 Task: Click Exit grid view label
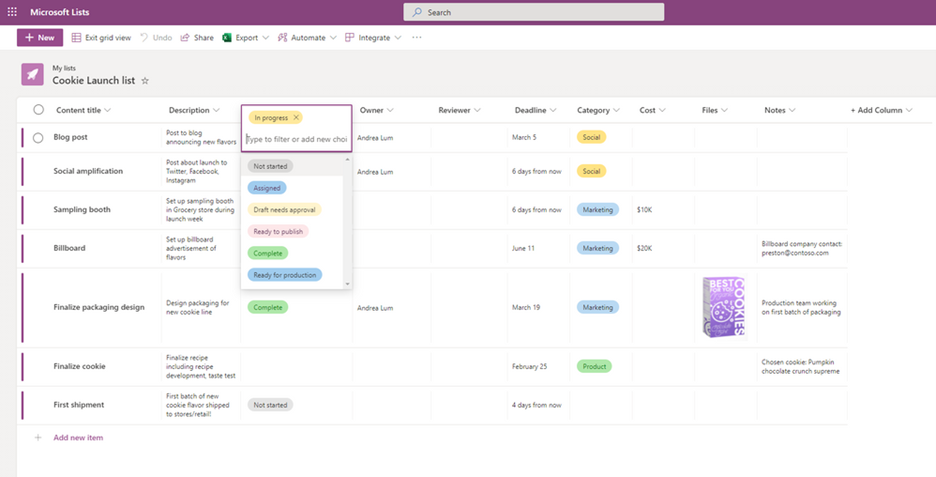pyautogui.click(x=108, y=38)
